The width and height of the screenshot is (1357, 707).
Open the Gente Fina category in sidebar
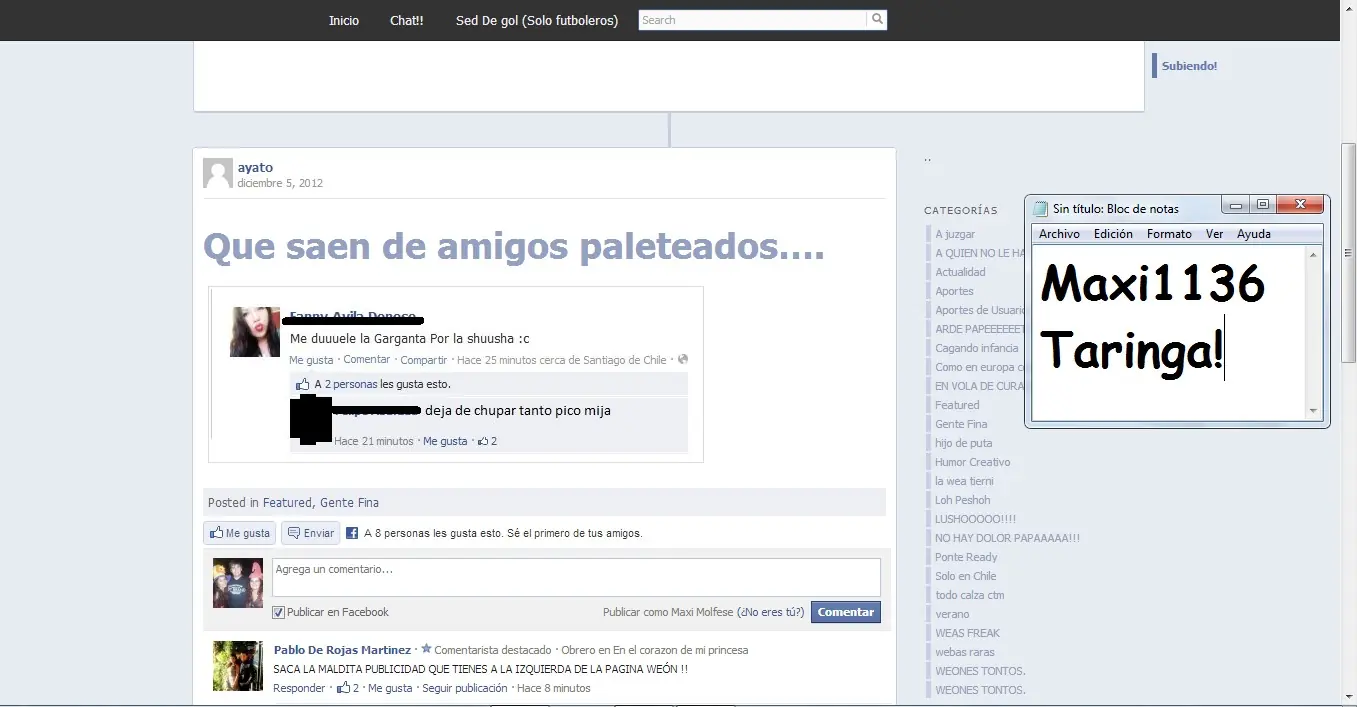point(961,424)
